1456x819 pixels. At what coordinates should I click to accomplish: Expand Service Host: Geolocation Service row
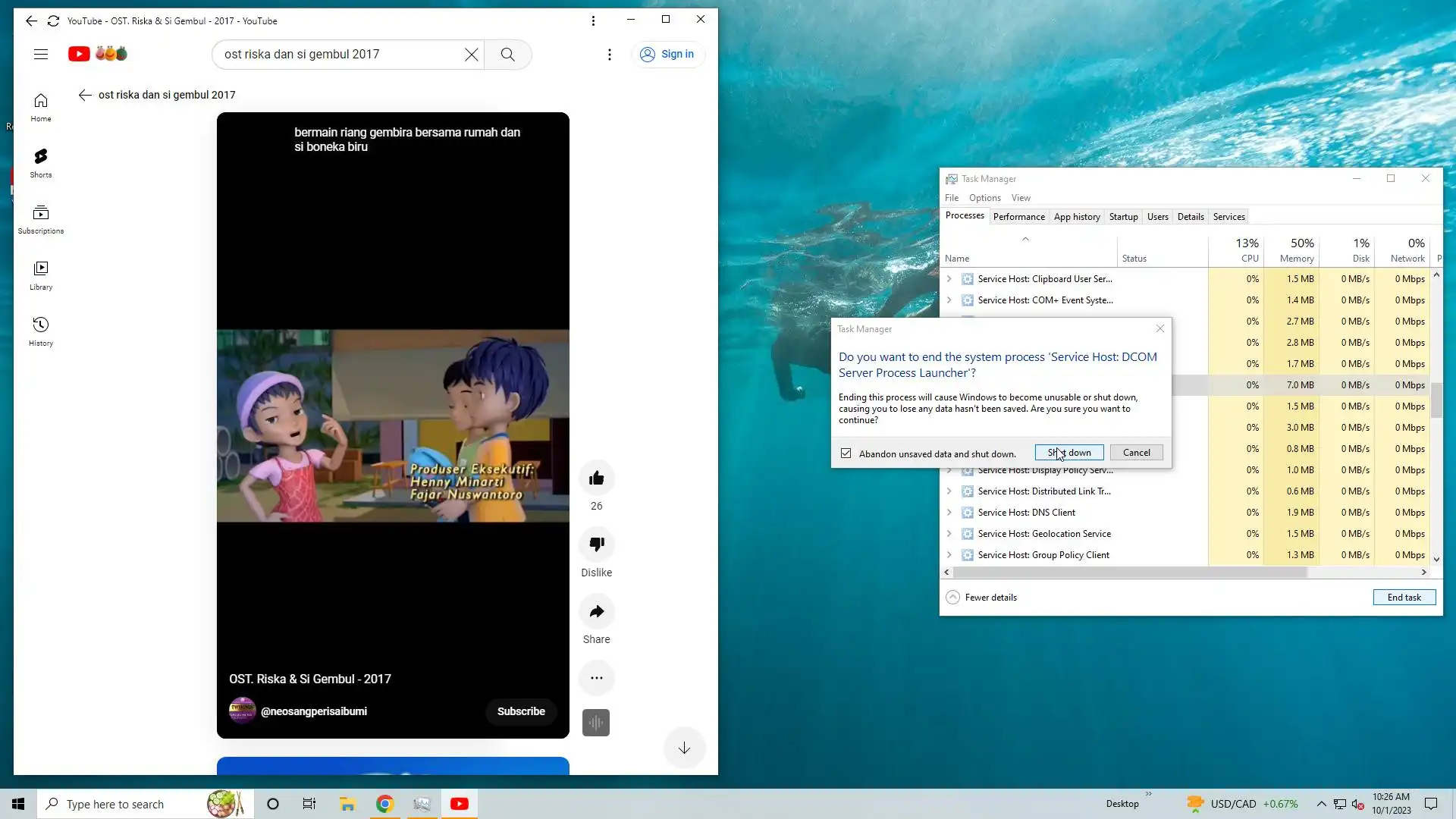949,534
